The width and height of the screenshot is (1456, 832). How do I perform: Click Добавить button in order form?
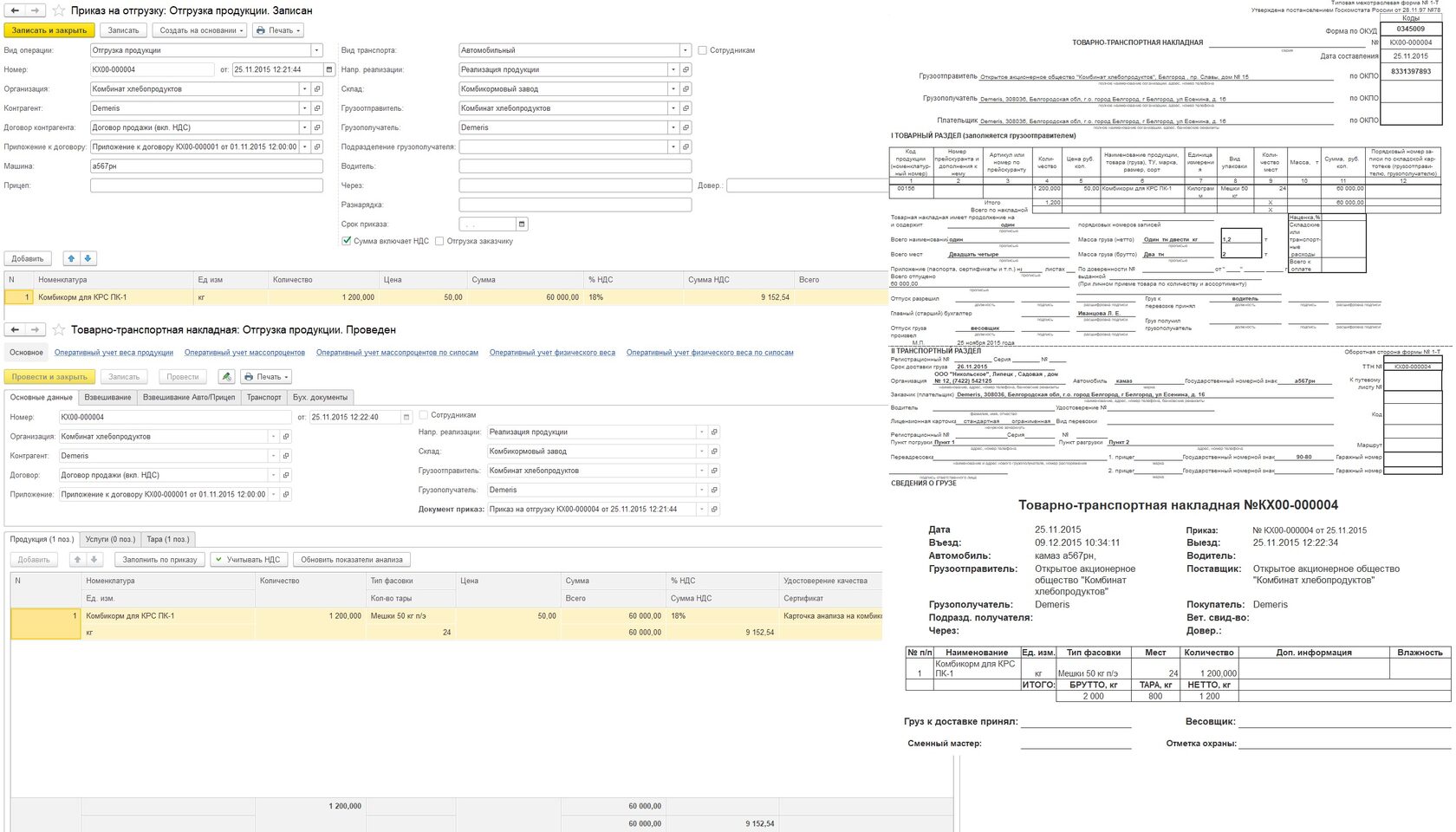(x=28, y=258)
